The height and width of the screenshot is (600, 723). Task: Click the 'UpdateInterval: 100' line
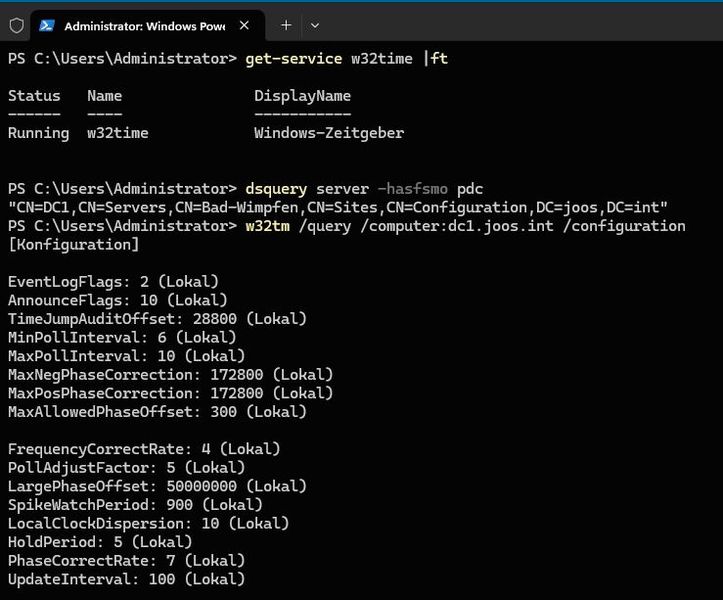(126, 579)
